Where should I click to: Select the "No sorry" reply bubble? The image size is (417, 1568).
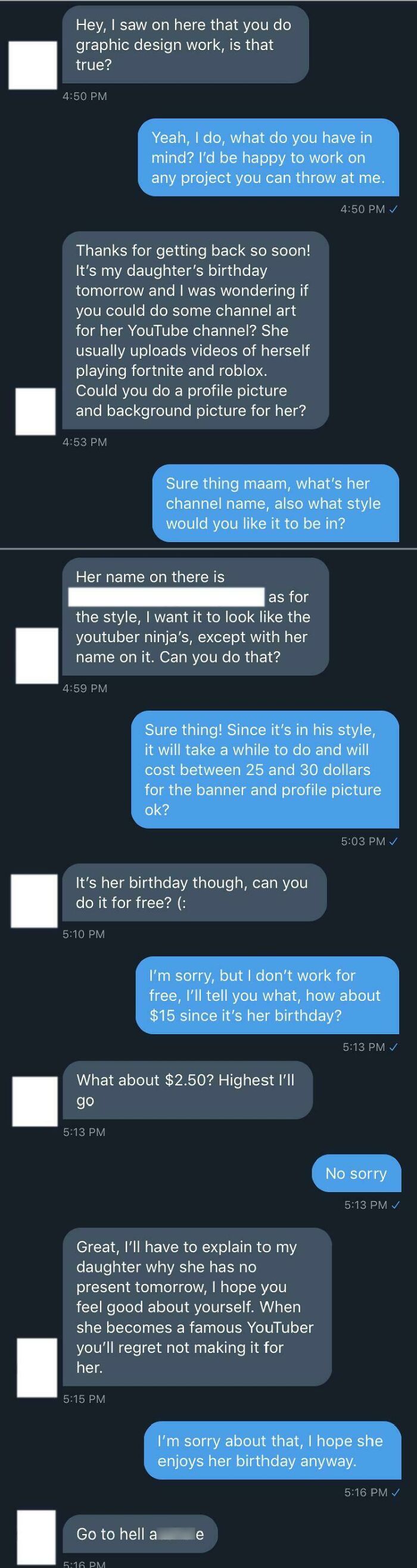[357, 1174]
